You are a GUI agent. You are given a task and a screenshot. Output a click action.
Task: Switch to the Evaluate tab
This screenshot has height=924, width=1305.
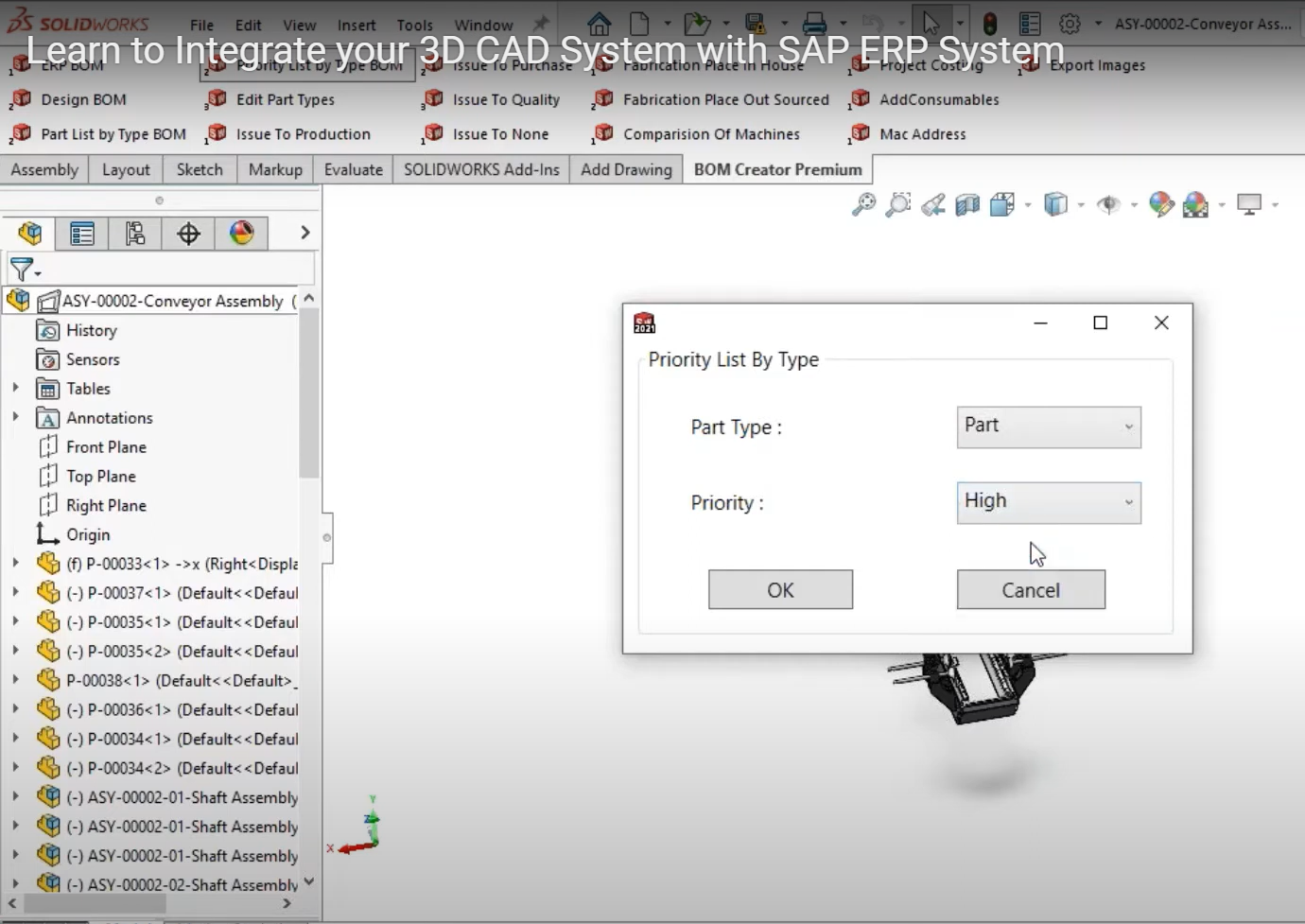coord(353,169)
